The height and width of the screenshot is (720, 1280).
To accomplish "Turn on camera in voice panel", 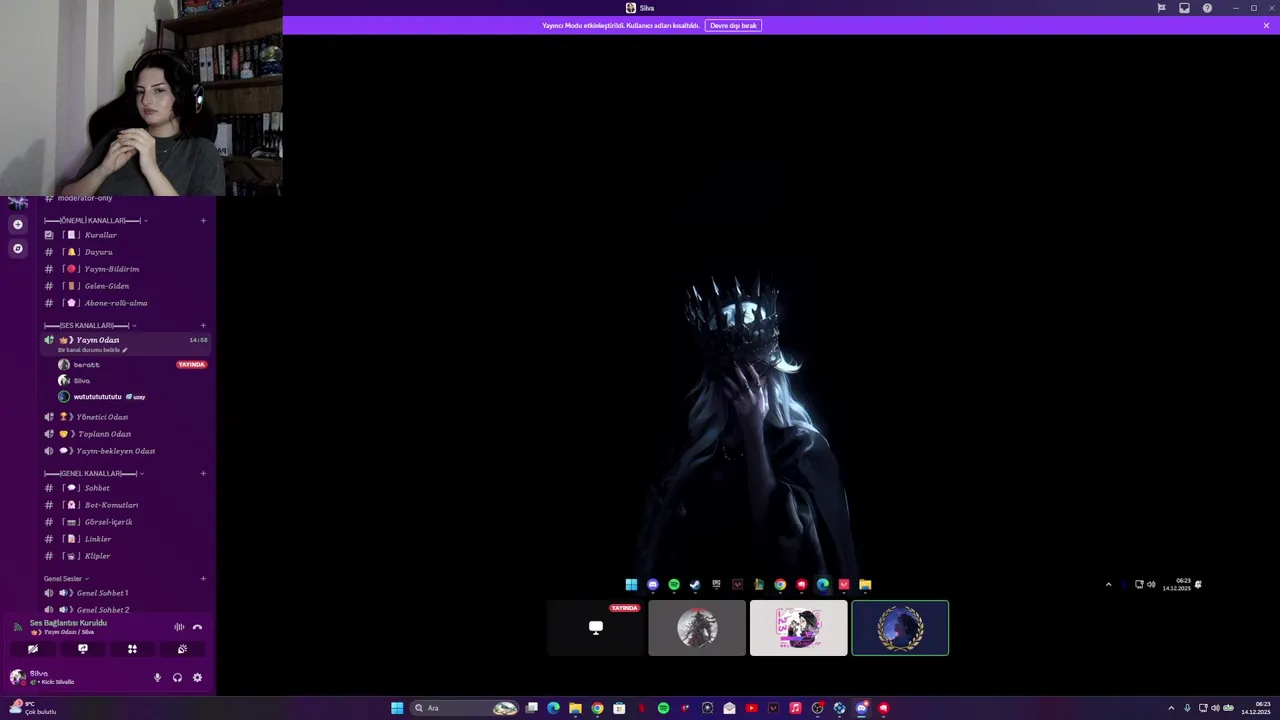I will pos(33,649).
